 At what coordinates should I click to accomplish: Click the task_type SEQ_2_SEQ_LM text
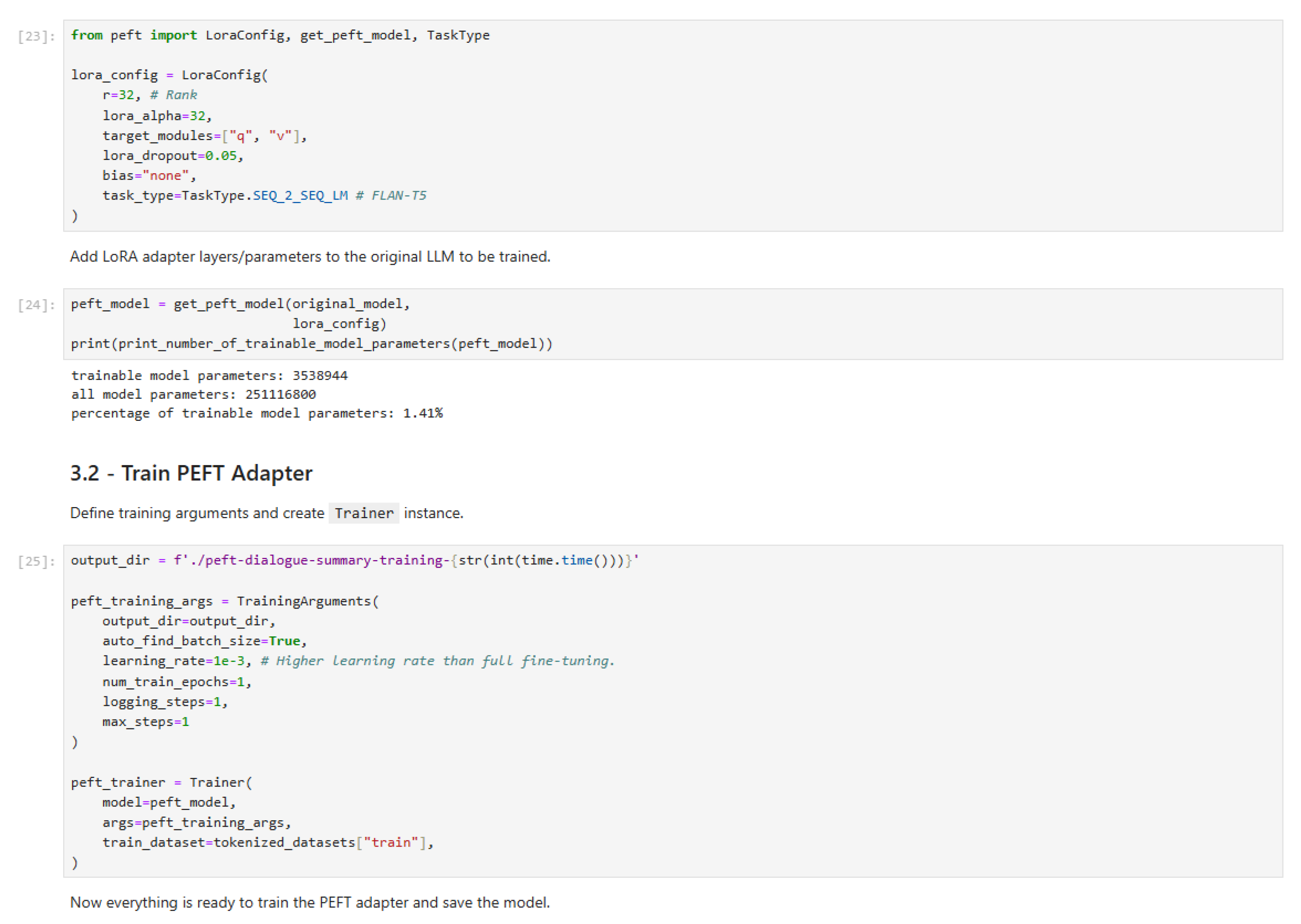click(300, 196)
